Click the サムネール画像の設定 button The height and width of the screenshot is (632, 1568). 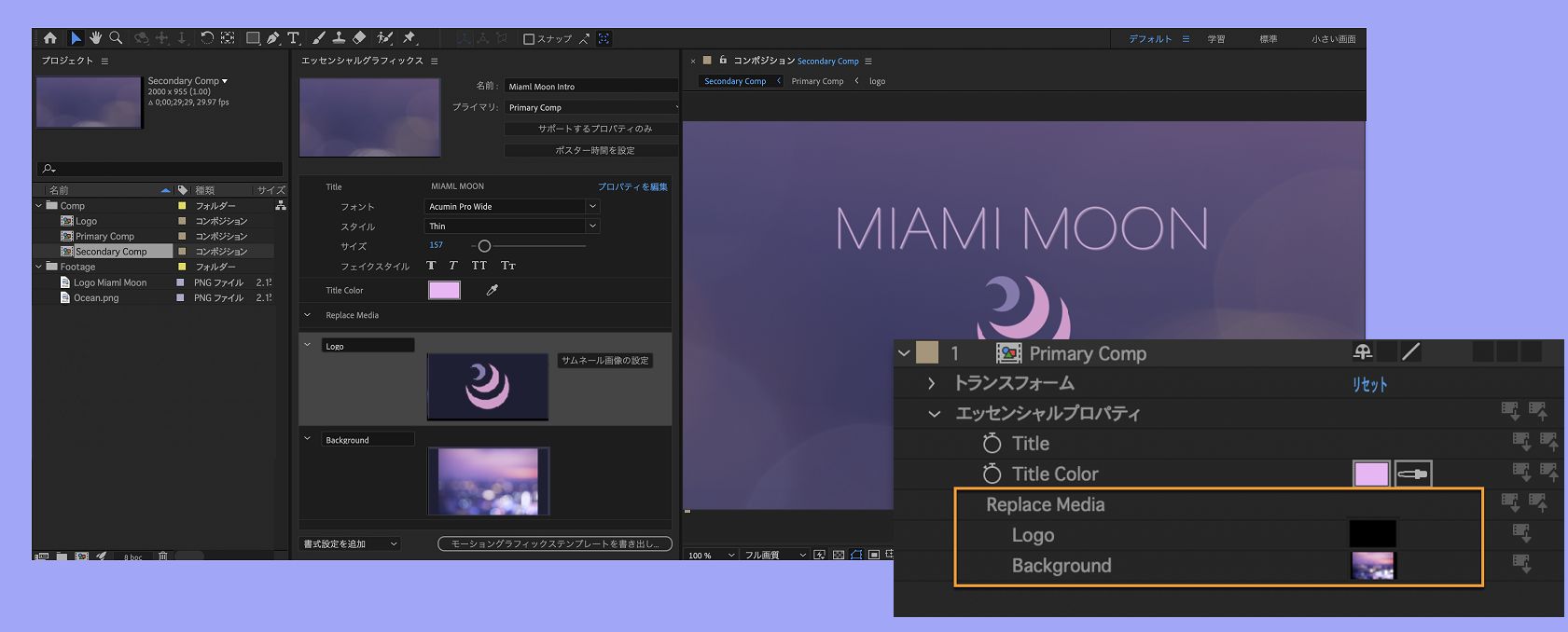[605, 361]
